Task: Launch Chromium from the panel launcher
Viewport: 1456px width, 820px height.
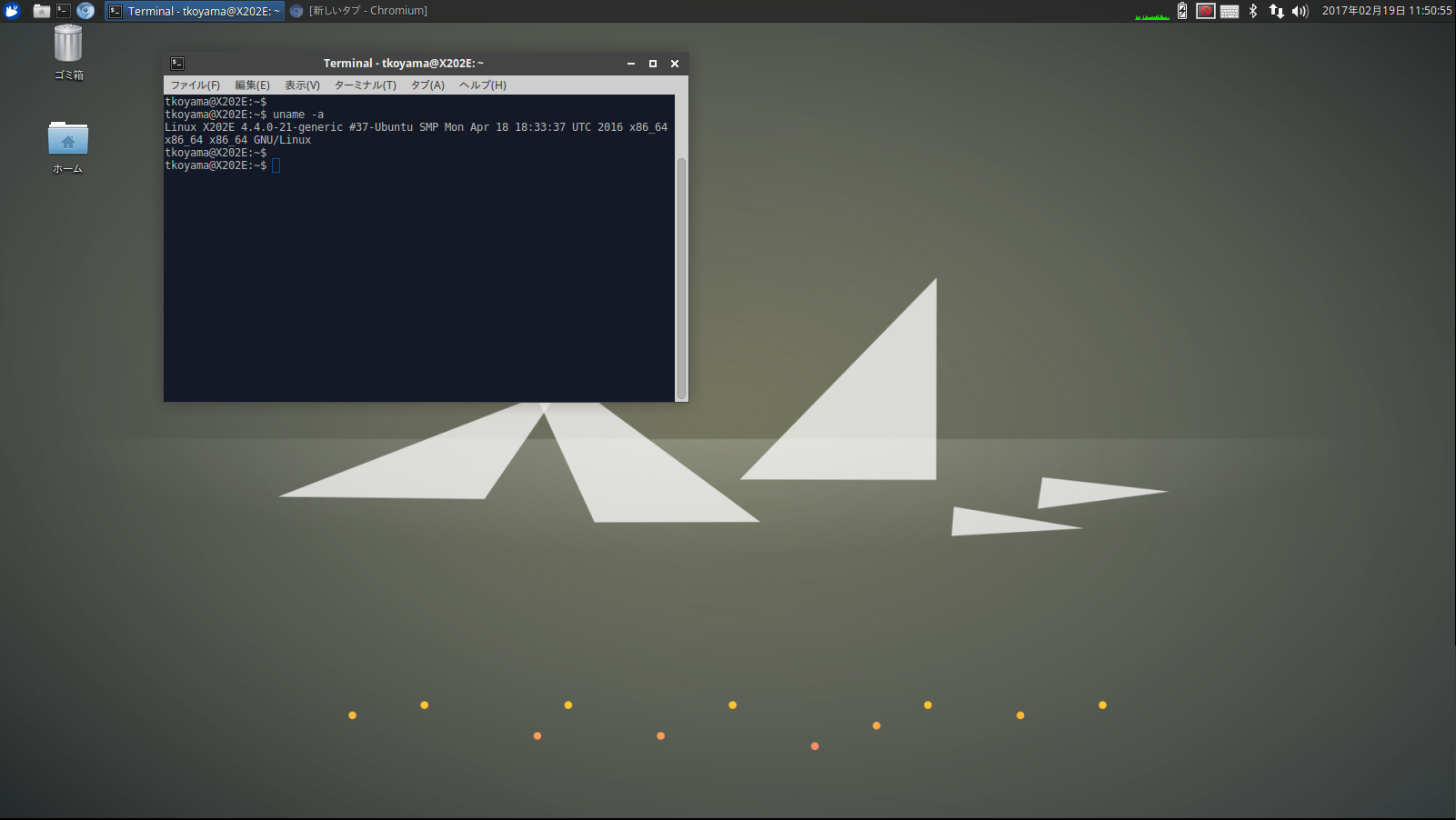Action: 85,11
